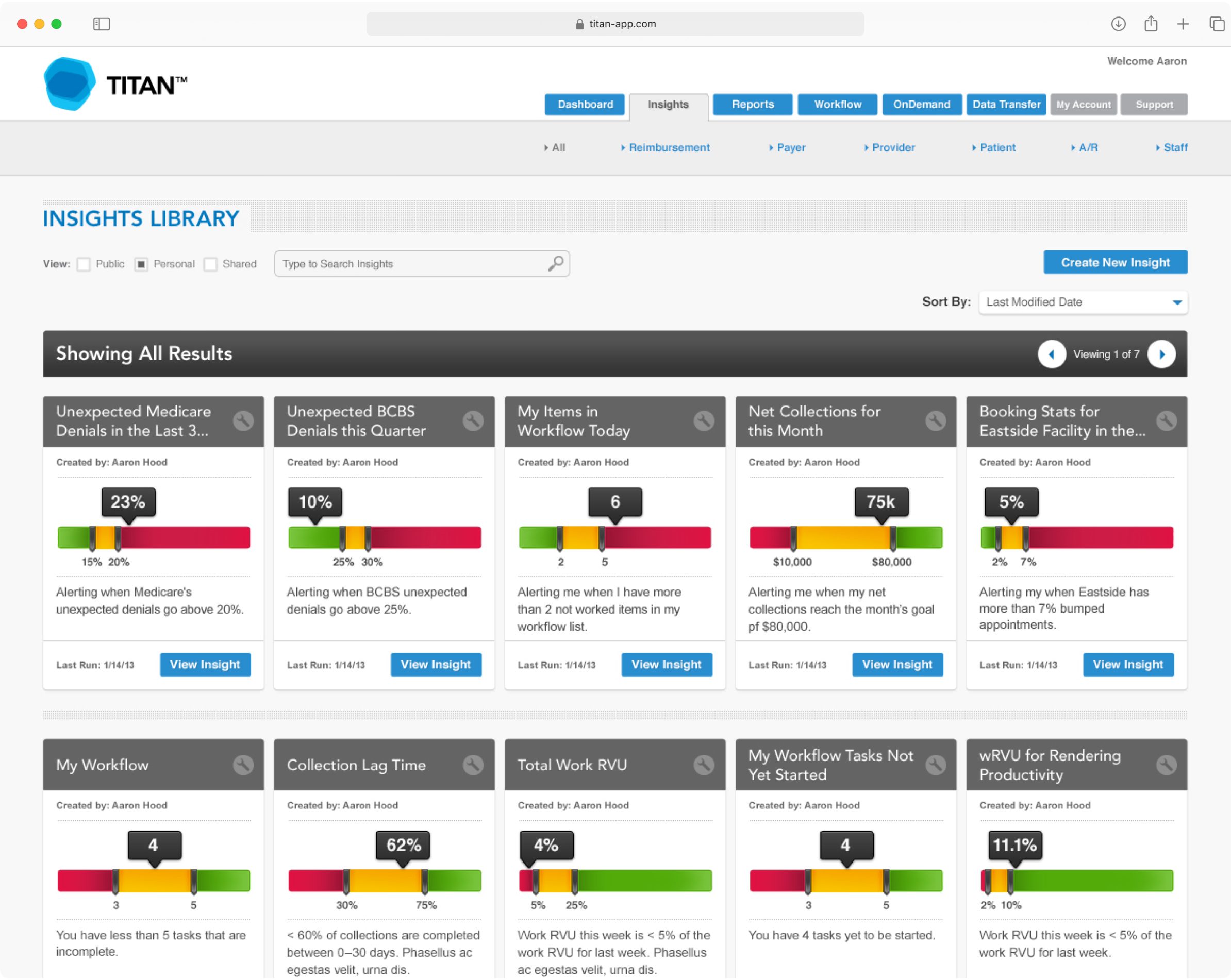View Insight for Unexpected Medicare Denials

pos(205,665)
